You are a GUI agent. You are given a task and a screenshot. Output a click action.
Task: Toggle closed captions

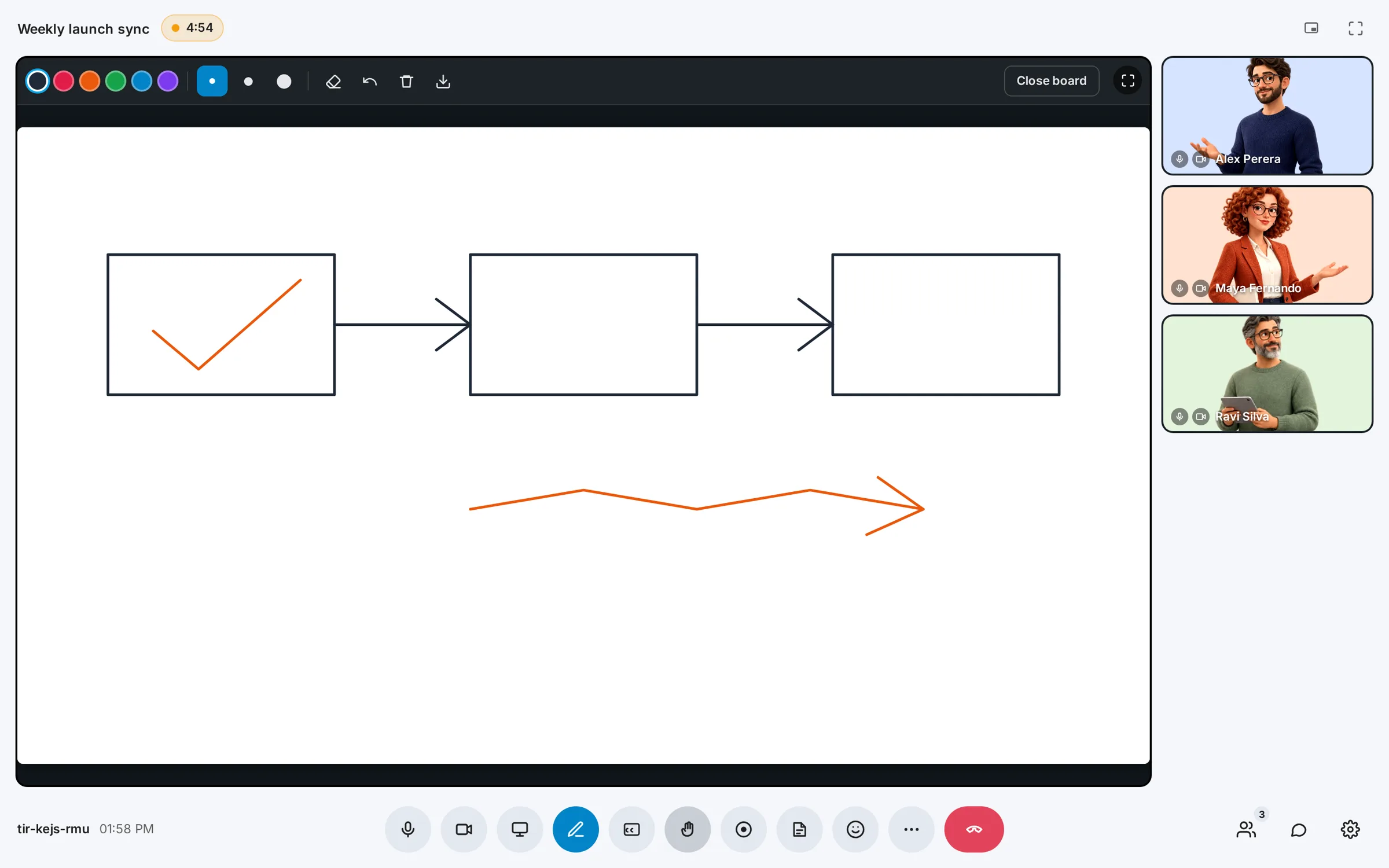[631, 829]
